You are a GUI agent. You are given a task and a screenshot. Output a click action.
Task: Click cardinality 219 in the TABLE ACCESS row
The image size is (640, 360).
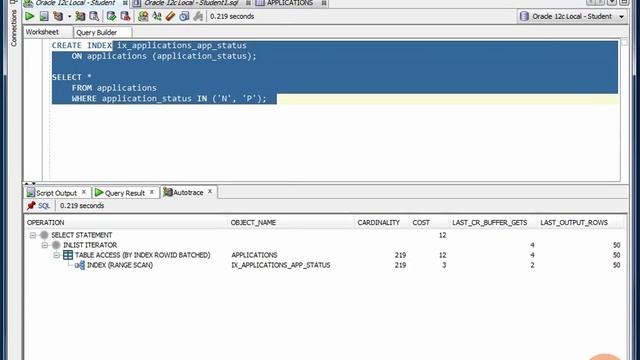click(x=400, y=255)
